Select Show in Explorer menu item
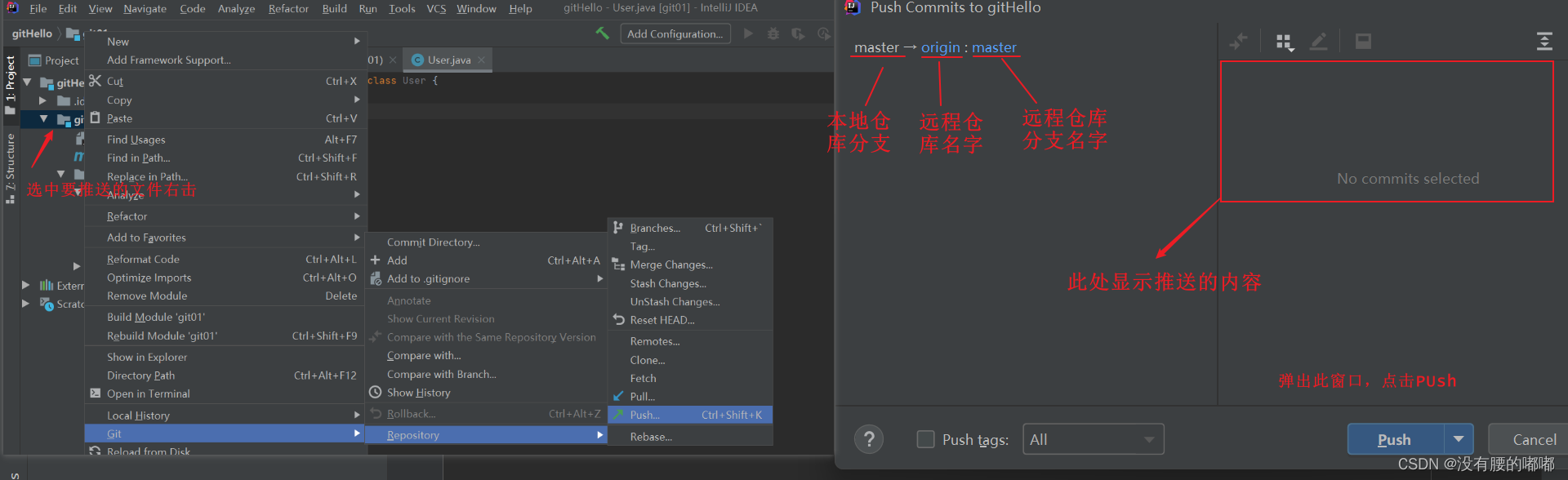 225,357
